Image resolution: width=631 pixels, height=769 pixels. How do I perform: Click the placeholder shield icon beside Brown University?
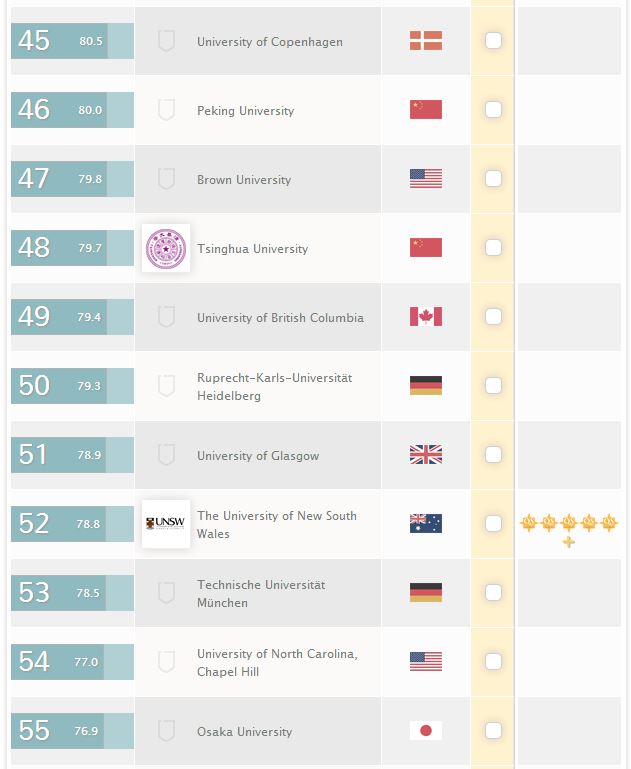tap(166, 179)
